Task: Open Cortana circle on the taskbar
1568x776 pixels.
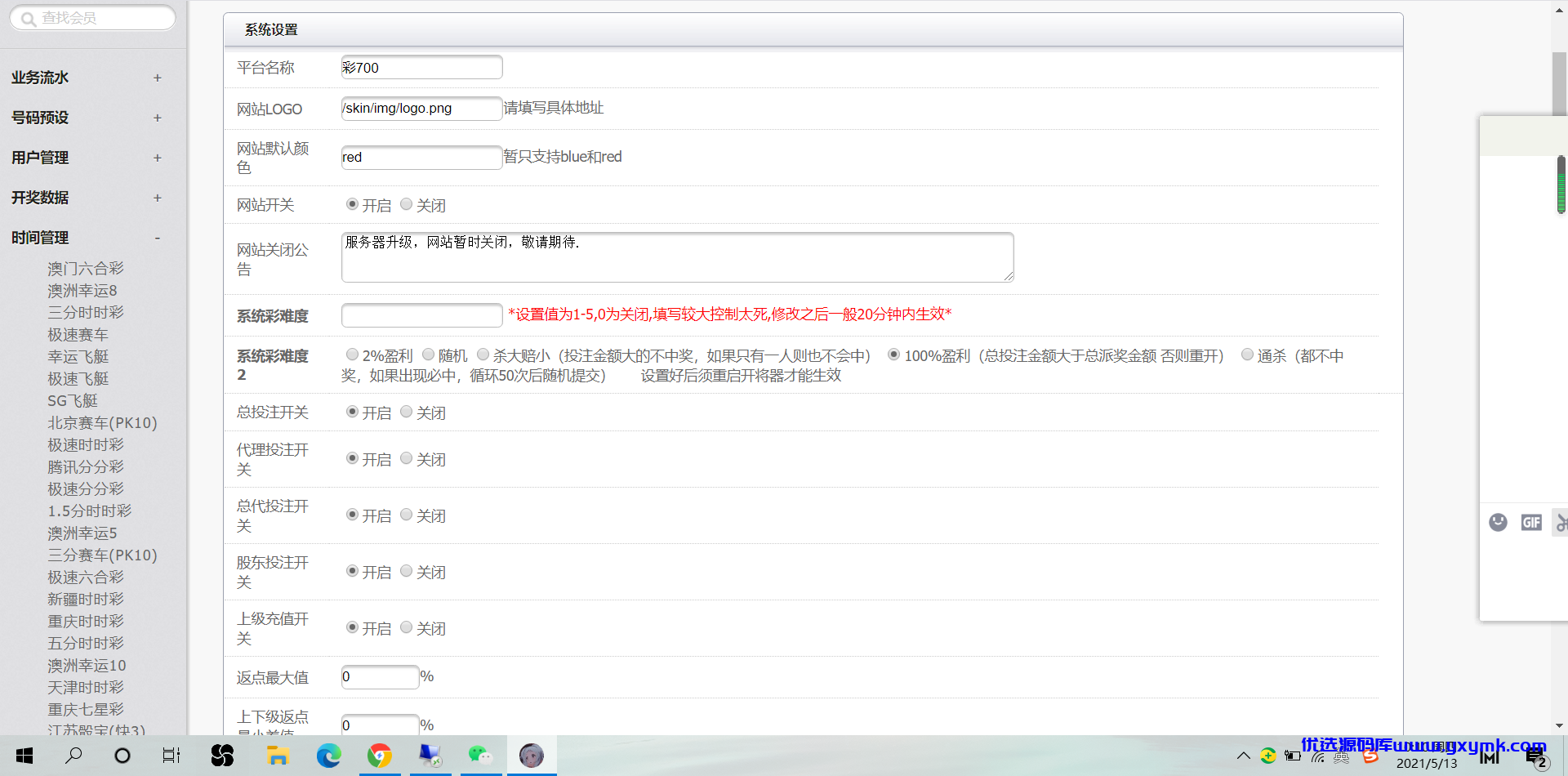Action: point(122,756)
